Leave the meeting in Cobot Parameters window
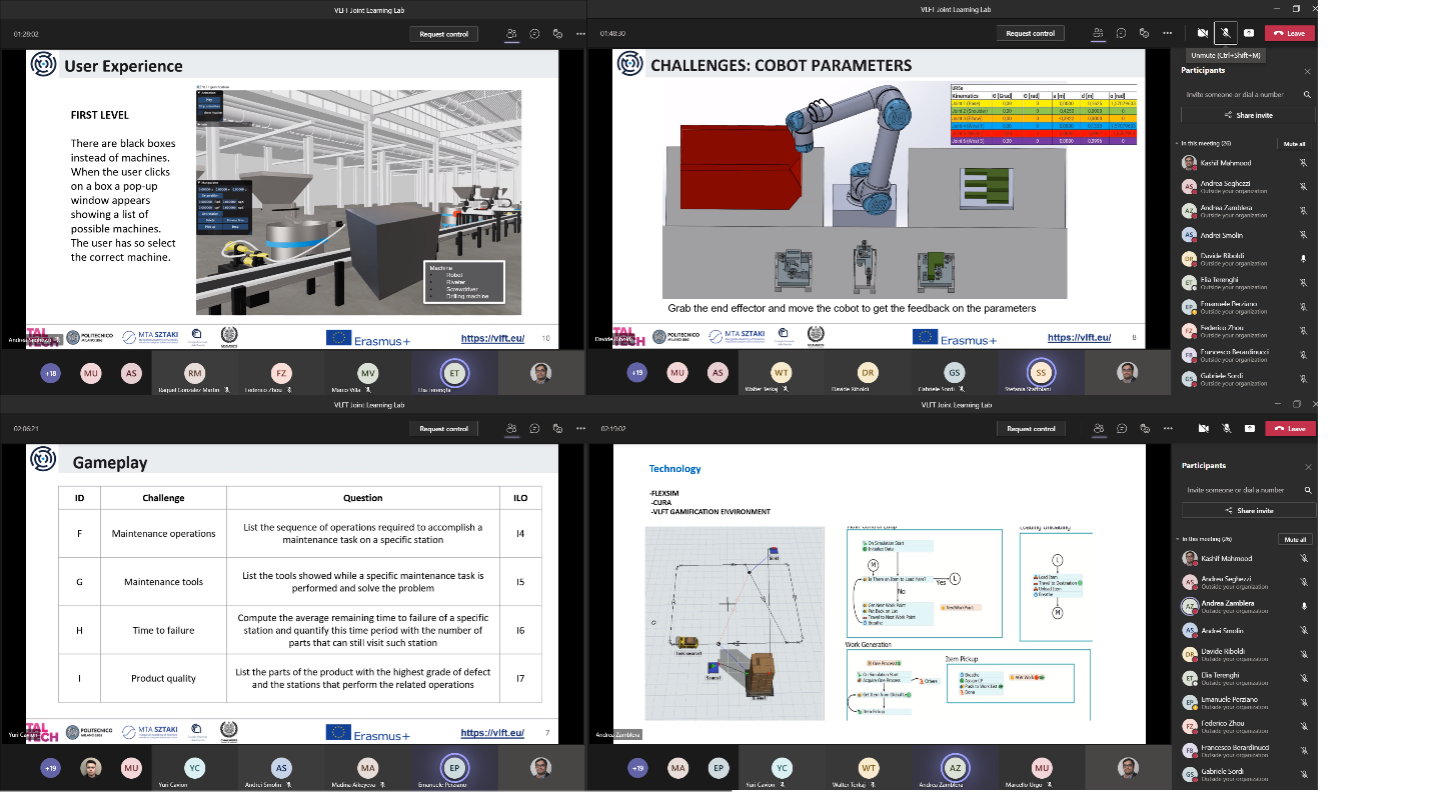This screenshot has width=1442, height=794. pyautogui.click(x=1290, y=33)
